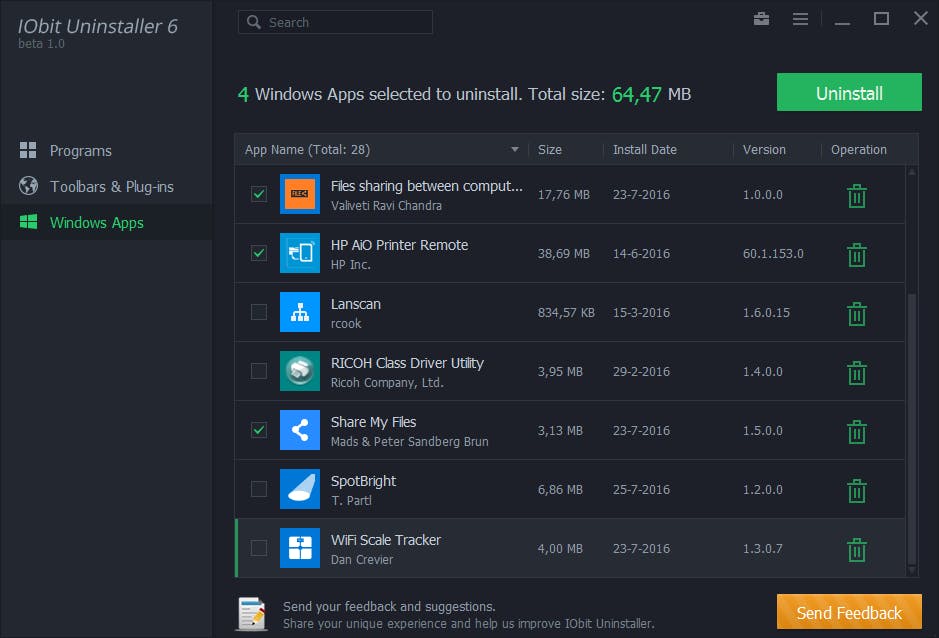This screenshot has width=939, height=638.
Task: Click the 38,69 MB size value
Action: 564,253
